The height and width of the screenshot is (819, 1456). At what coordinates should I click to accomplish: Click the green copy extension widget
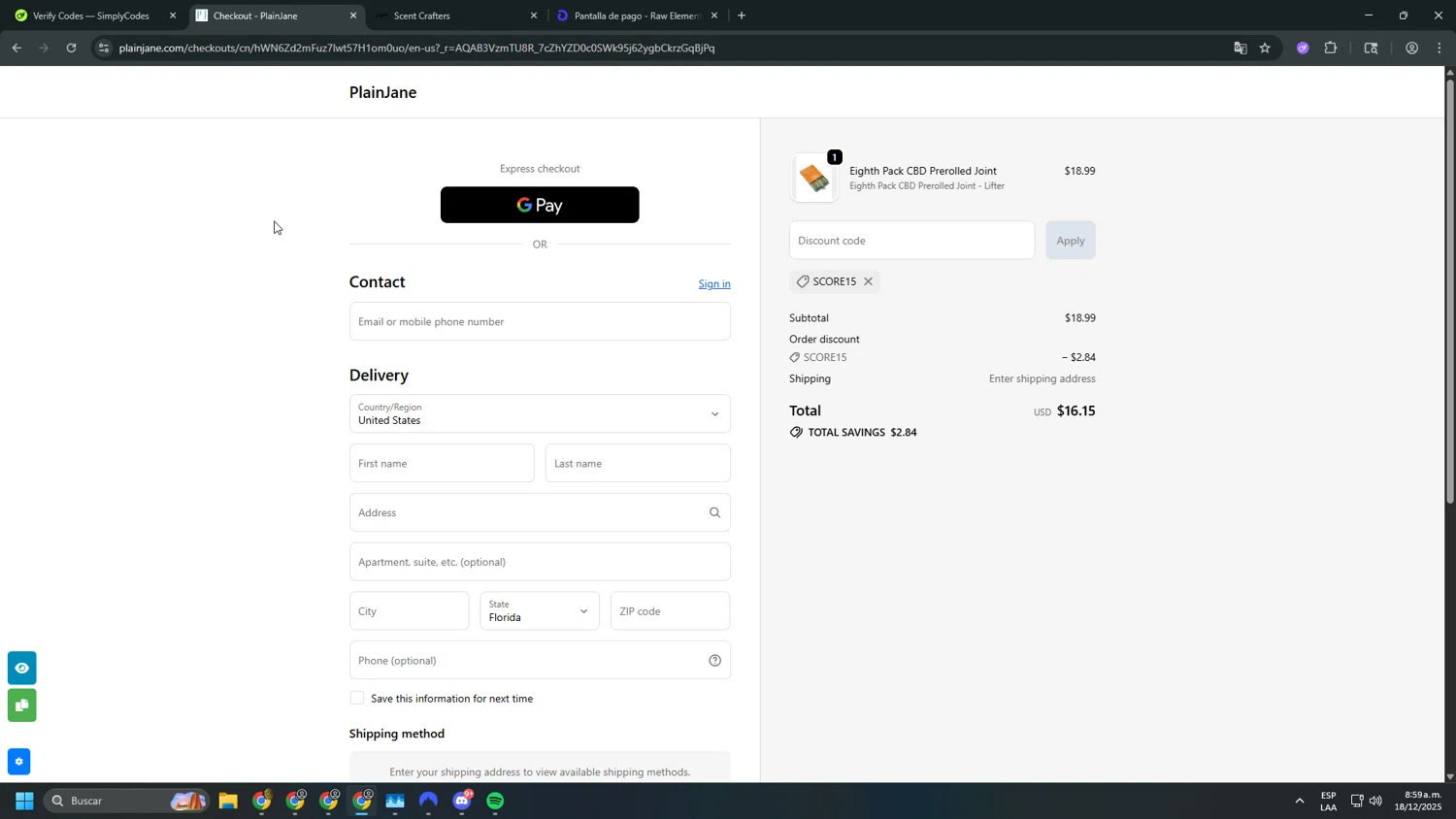click(21, 705)
